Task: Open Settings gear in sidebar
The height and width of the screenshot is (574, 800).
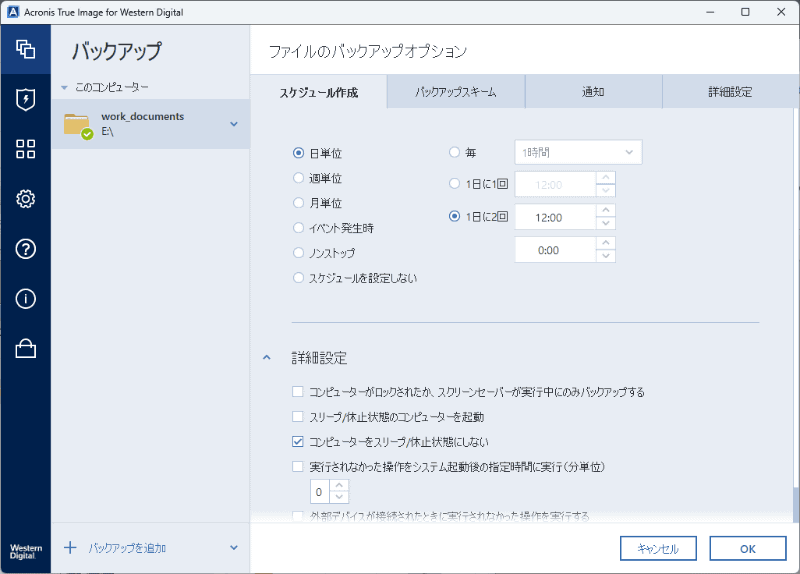Action: click(26, 199)
